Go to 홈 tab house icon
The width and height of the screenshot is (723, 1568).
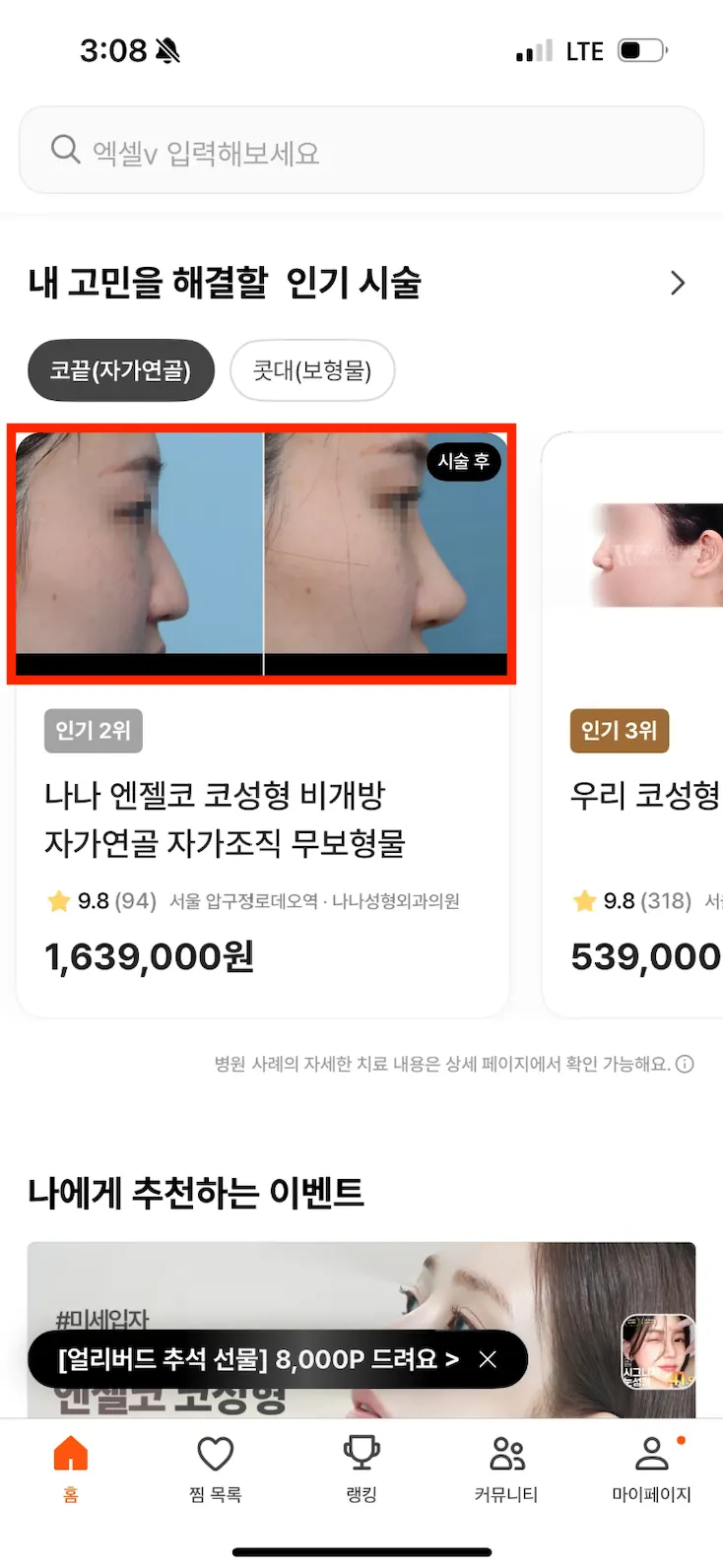[x=71, y=1468]
